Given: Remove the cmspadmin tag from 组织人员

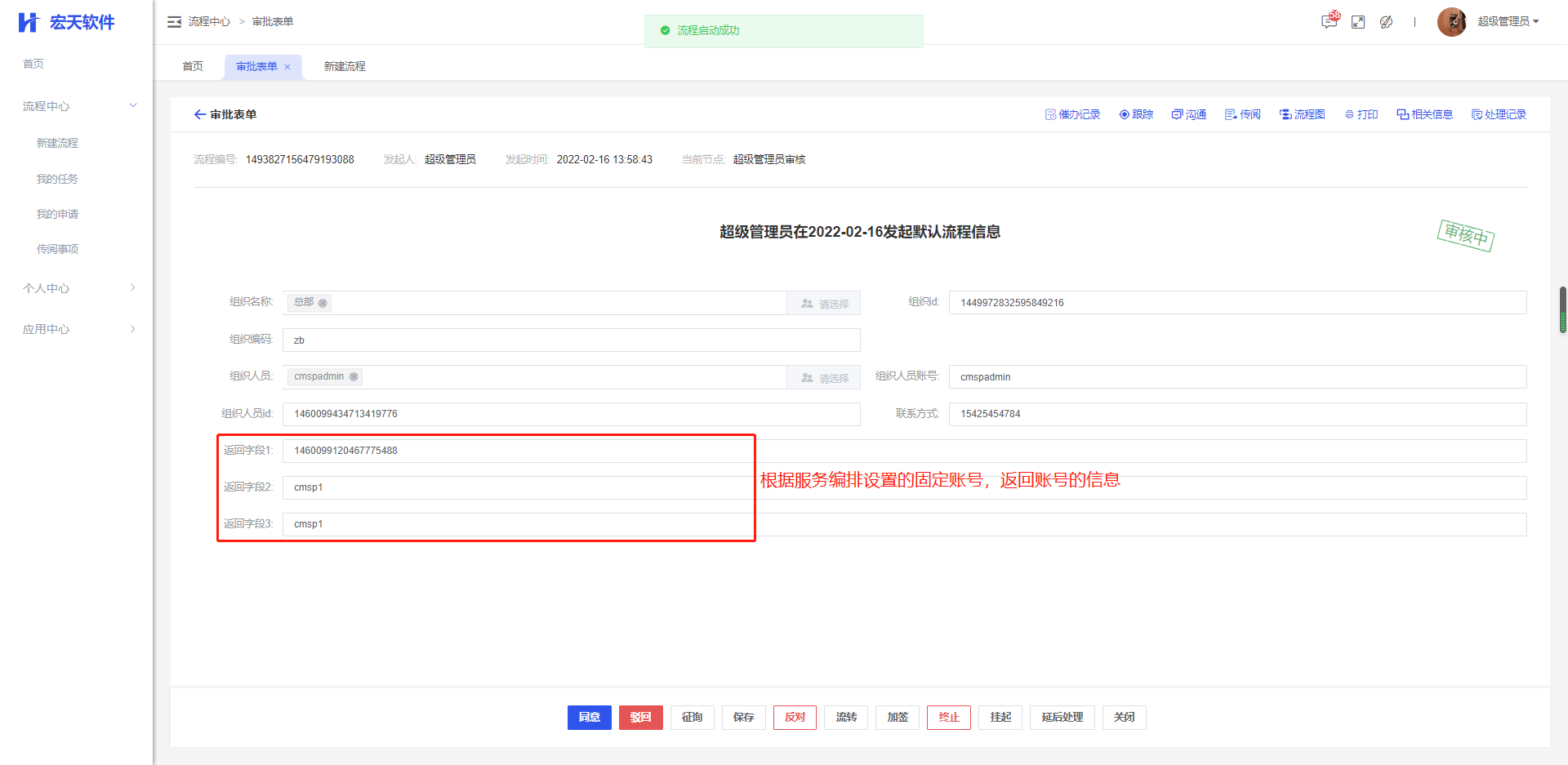Looking at the screenshot, I should [354, 377].
